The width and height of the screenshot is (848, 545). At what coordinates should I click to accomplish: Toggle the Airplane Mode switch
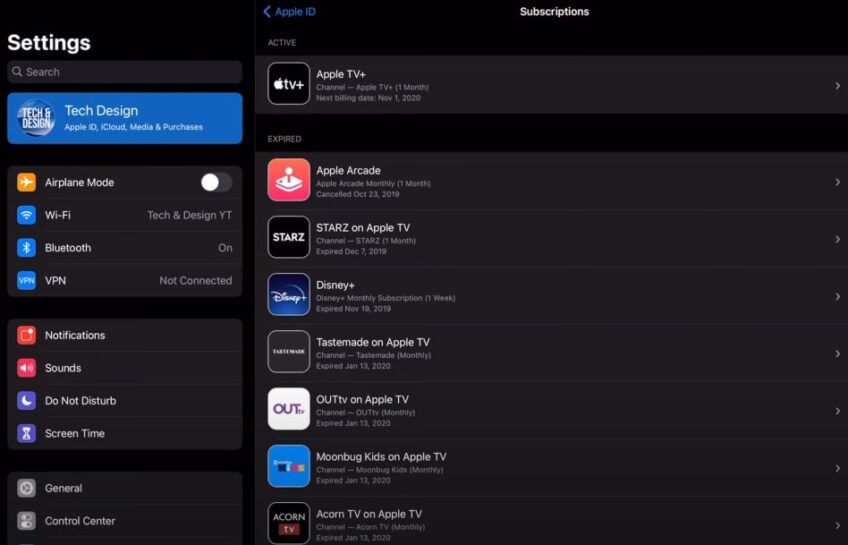click(216, 182)
